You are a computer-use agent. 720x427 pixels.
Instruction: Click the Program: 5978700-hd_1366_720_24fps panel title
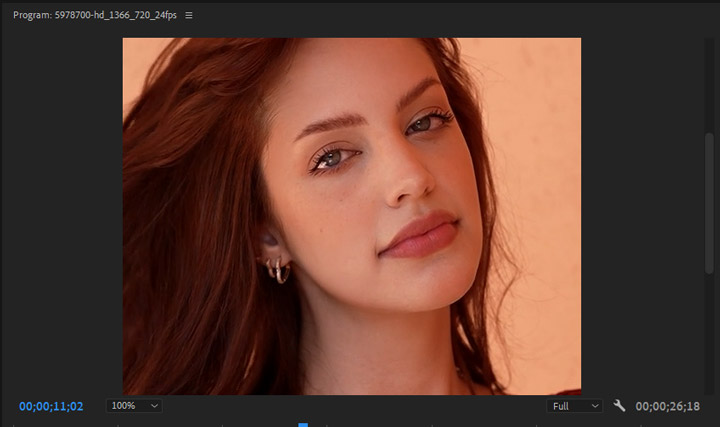[x=95, y=15]
